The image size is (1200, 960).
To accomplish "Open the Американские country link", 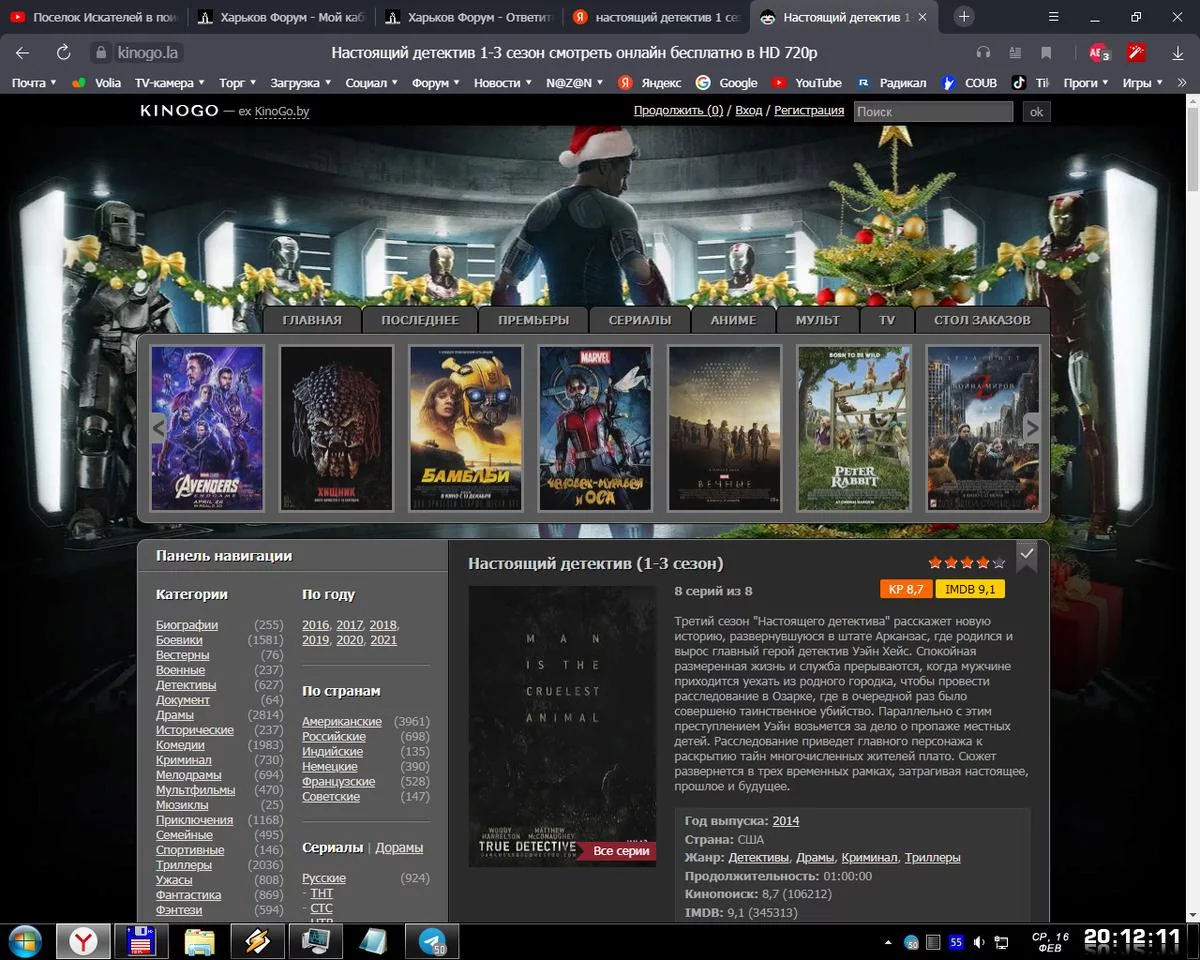I will [x=342, y=721].
